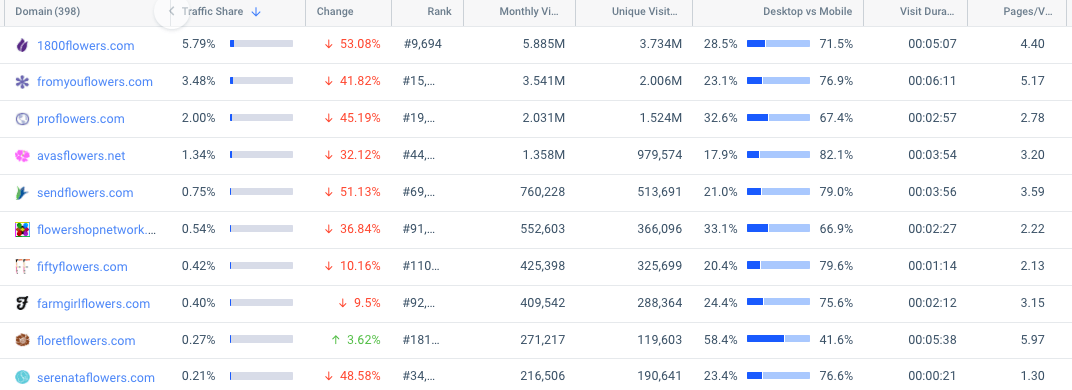Viewport: 1072px width, 390px height.
Task: Sort table by Change column header
Action: (x=335, y=12)
